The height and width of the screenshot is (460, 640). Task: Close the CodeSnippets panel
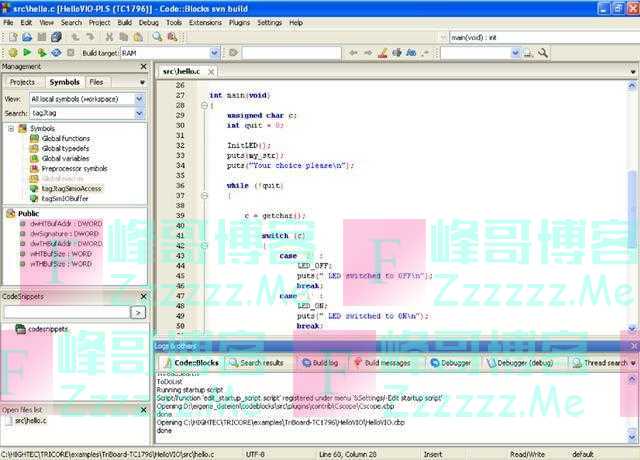[x=143, y=297]
